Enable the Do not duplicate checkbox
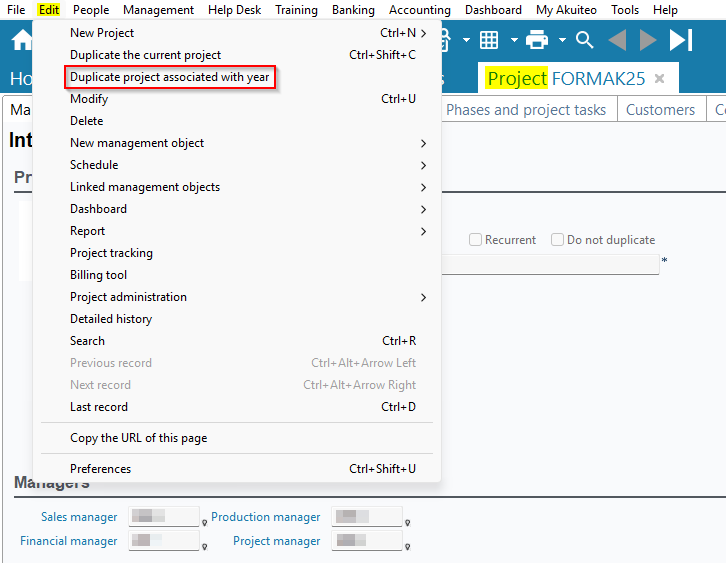The width and height of the screenshot is (726, 563). 558,240
